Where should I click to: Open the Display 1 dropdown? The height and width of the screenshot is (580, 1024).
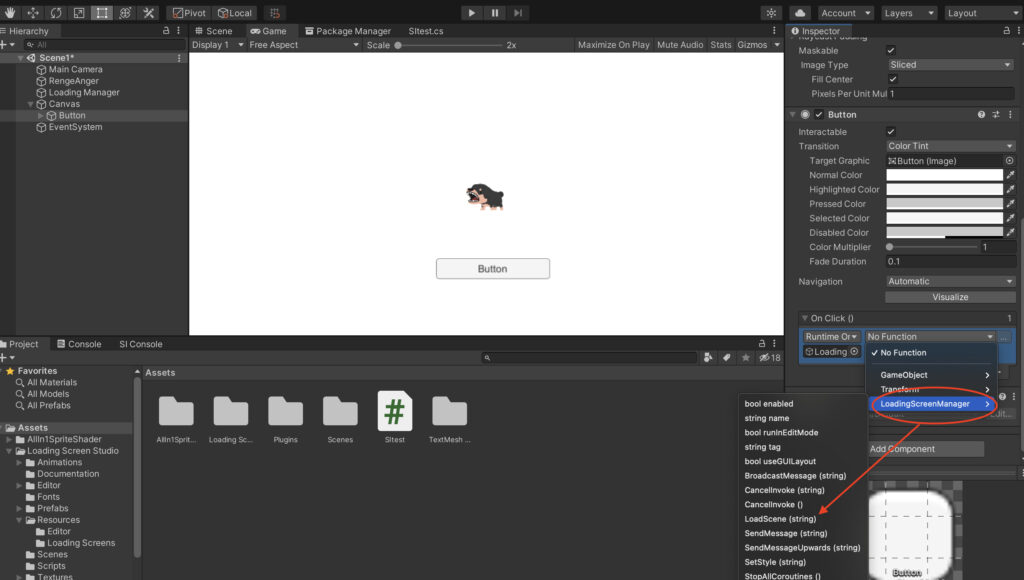217,45
